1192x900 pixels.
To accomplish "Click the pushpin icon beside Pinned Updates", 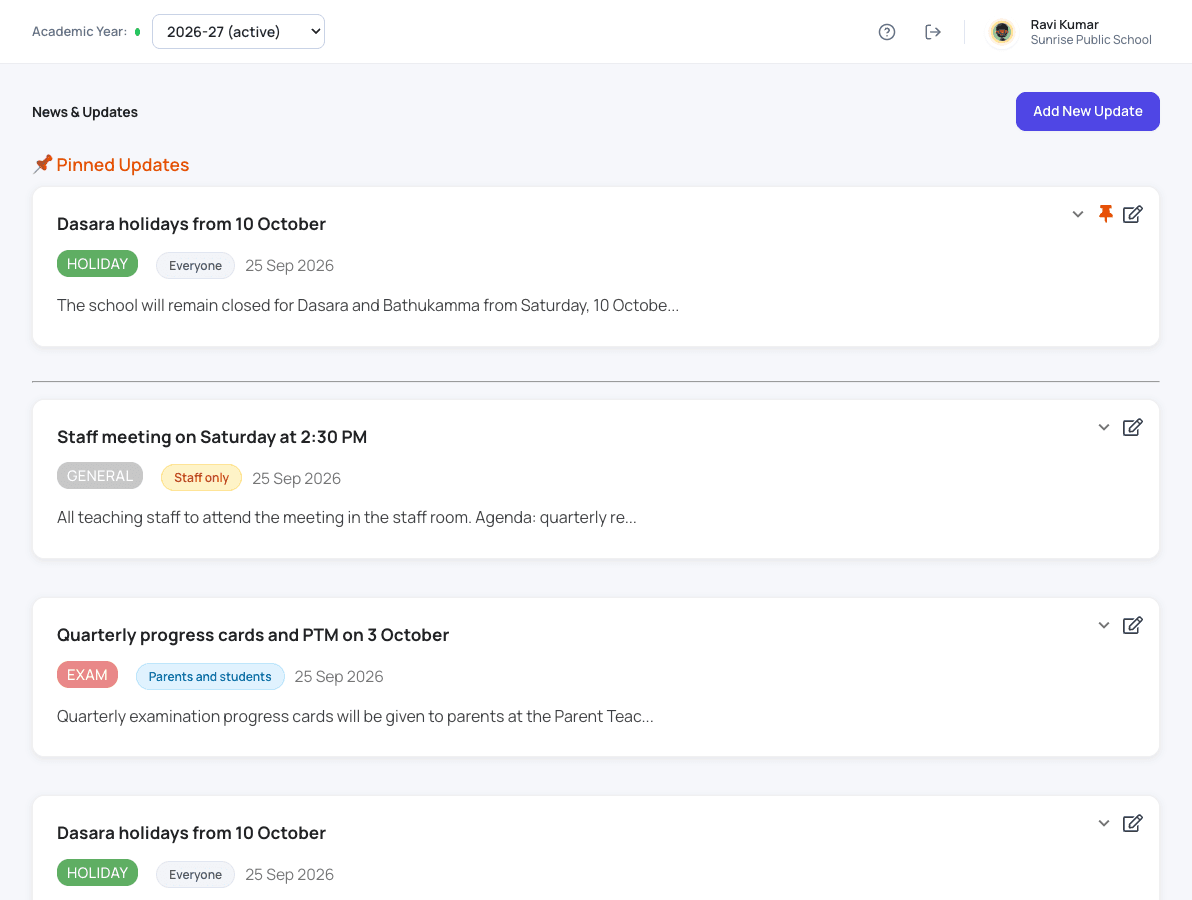I will (x=43, y=164).
